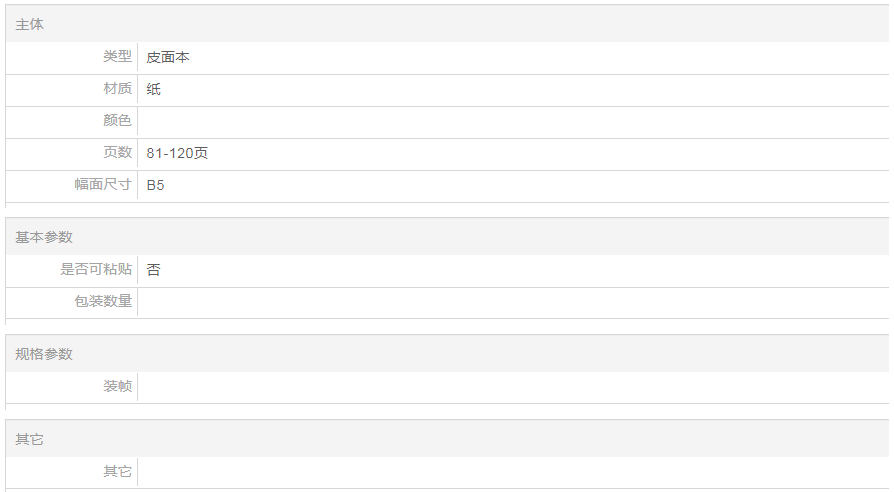
Task: Click the 基本参数 section header
Action: pos(44,237)
